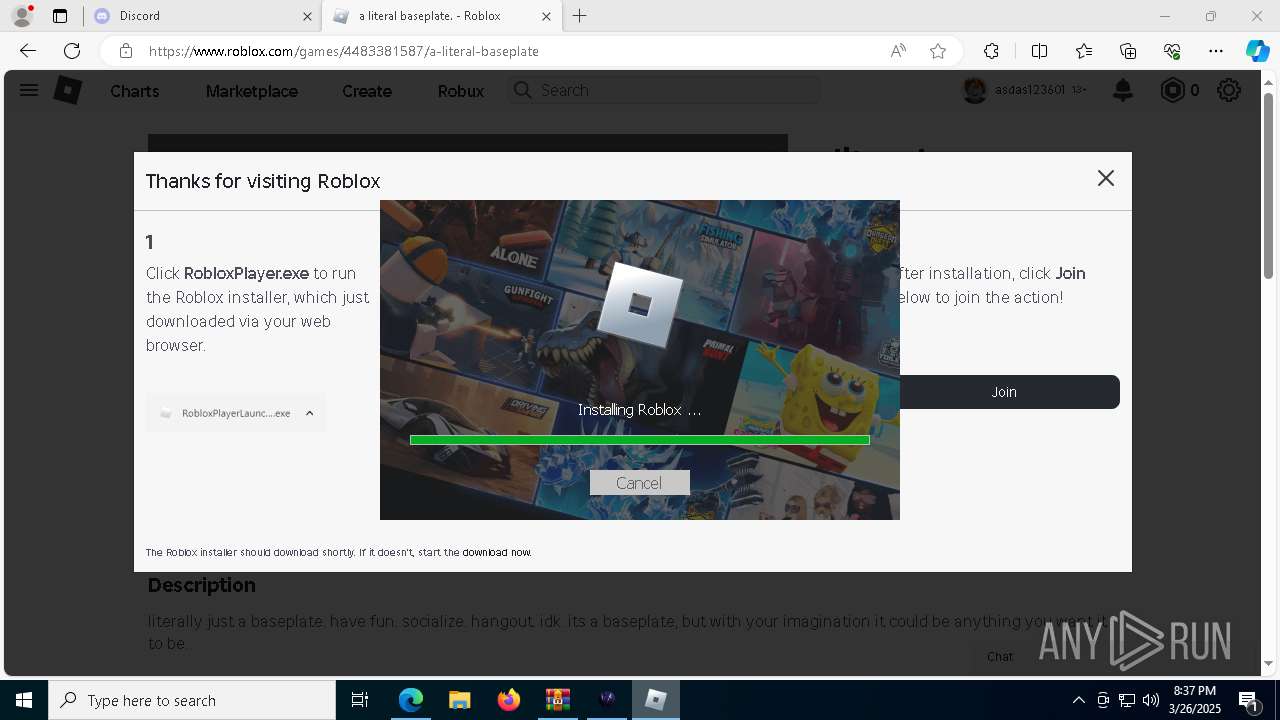Open Robux balance icon
The width and height of the screenshot is (1280, 720).
(x=1172, y=90)
